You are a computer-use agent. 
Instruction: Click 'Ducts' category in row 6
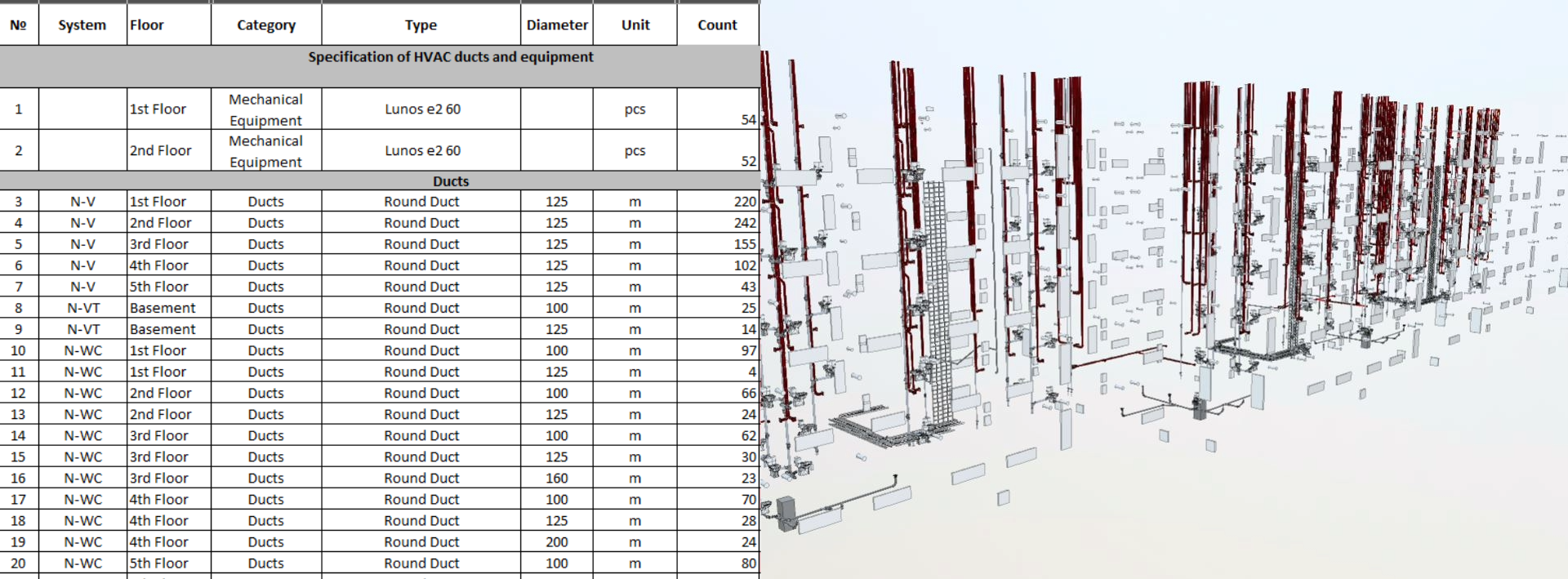[x=266, y=265]
